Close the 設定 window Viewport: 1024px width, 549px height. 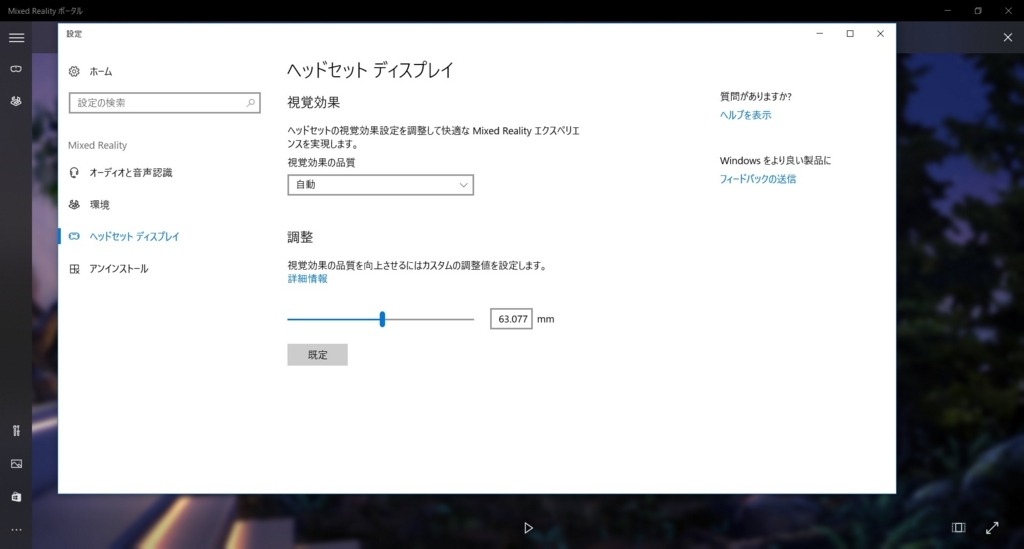(x=880, y=34)
